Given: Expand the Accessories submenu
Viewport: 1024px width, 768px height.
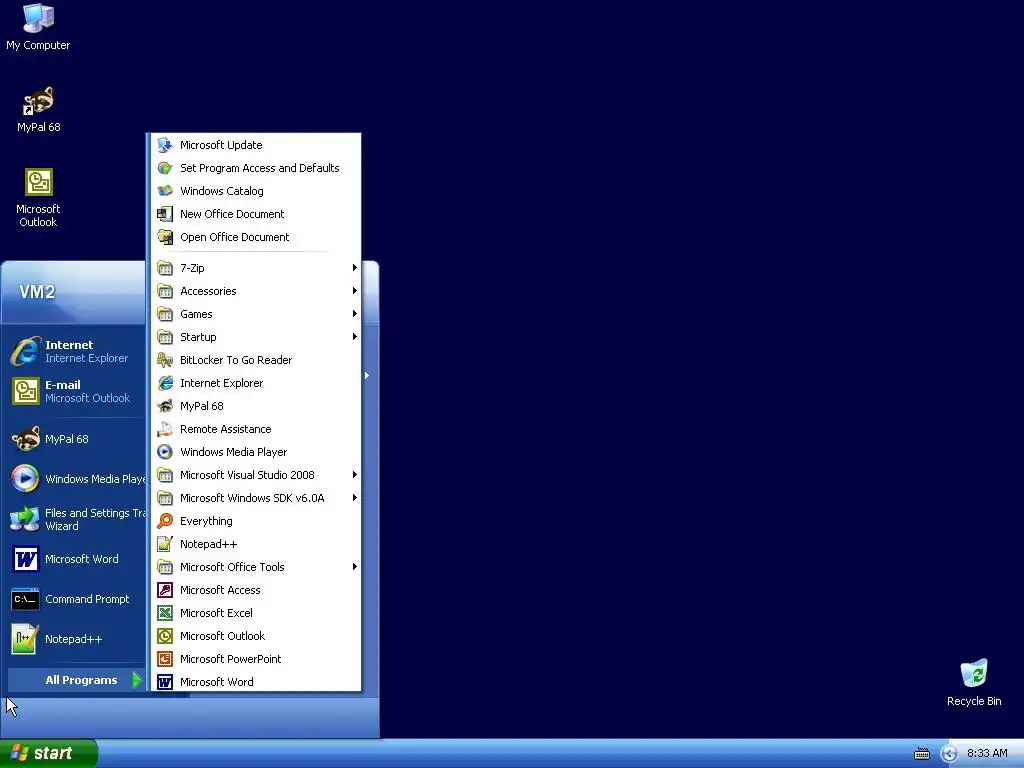Looking at the screenshot, I should 256,291.
